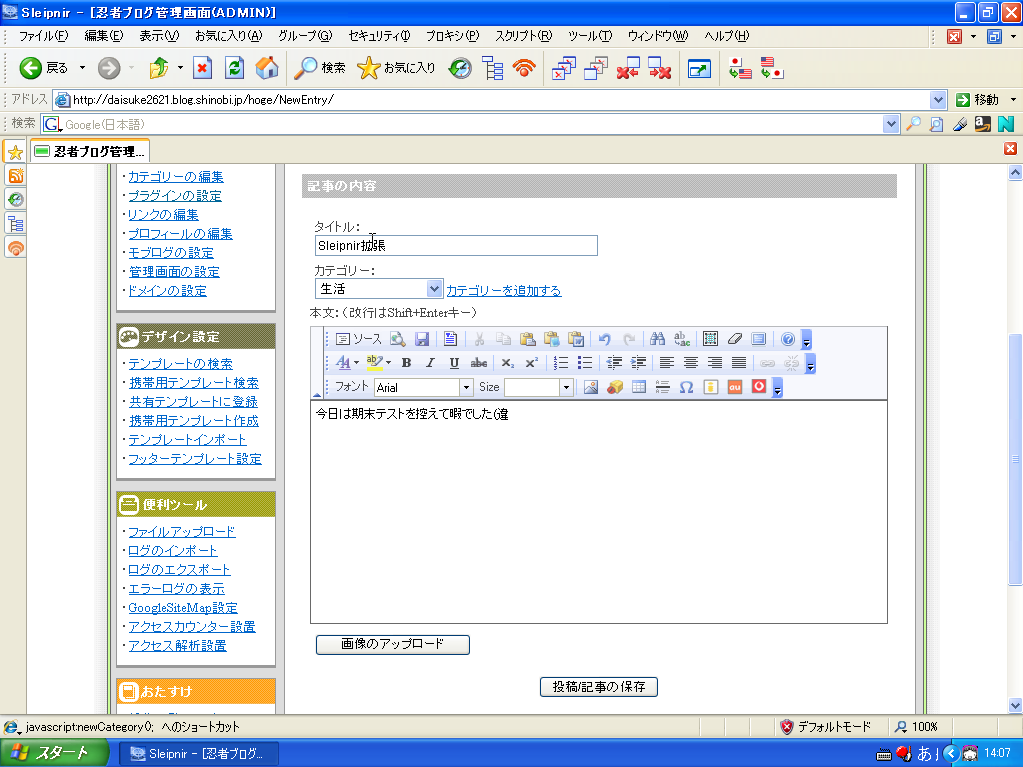This screenshot has width=1023, height=767.
Task: Open the Windows スタート button
Action: click(54, 753)
